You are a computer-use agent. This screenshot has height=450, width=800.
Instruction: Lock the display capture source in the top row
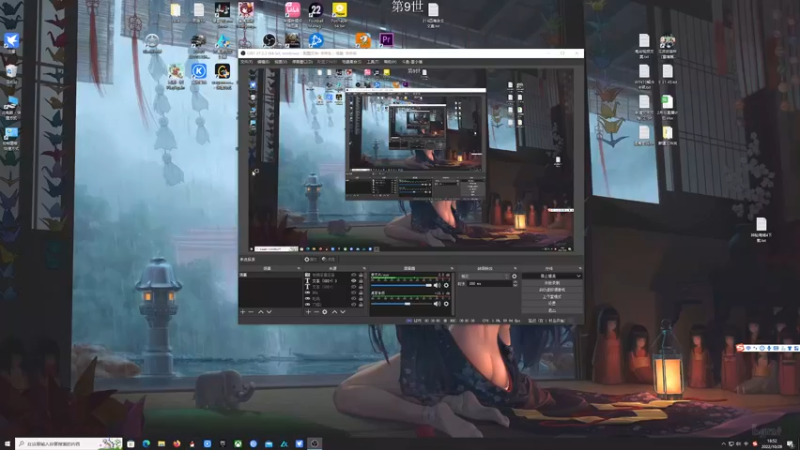pyautogui.click(x=361, y=275)
